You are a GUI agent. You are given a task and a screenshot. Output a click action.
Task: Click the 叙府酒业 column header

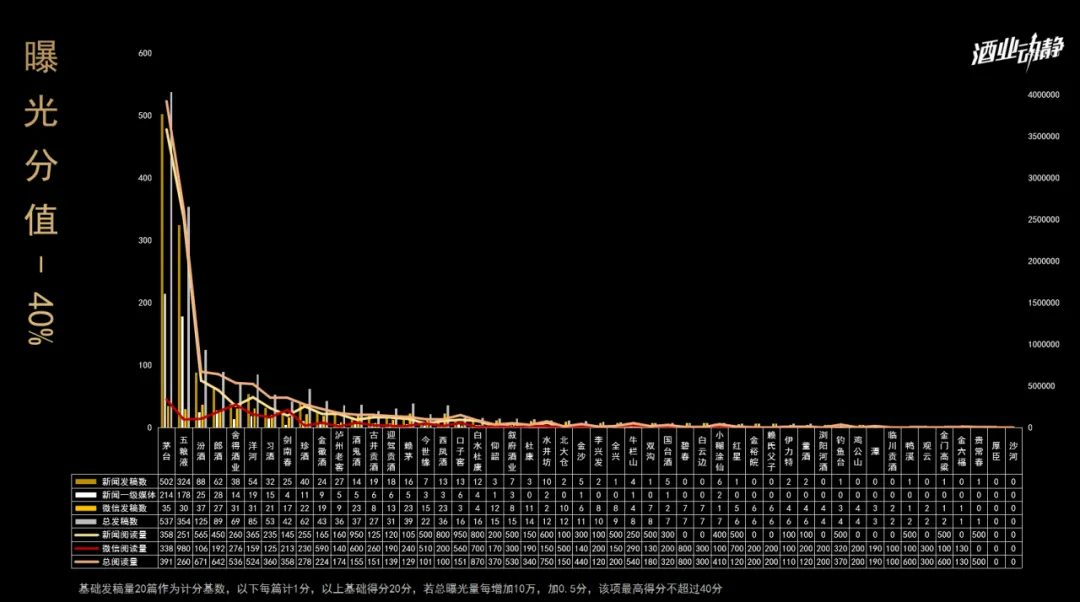tap(512, 451)
